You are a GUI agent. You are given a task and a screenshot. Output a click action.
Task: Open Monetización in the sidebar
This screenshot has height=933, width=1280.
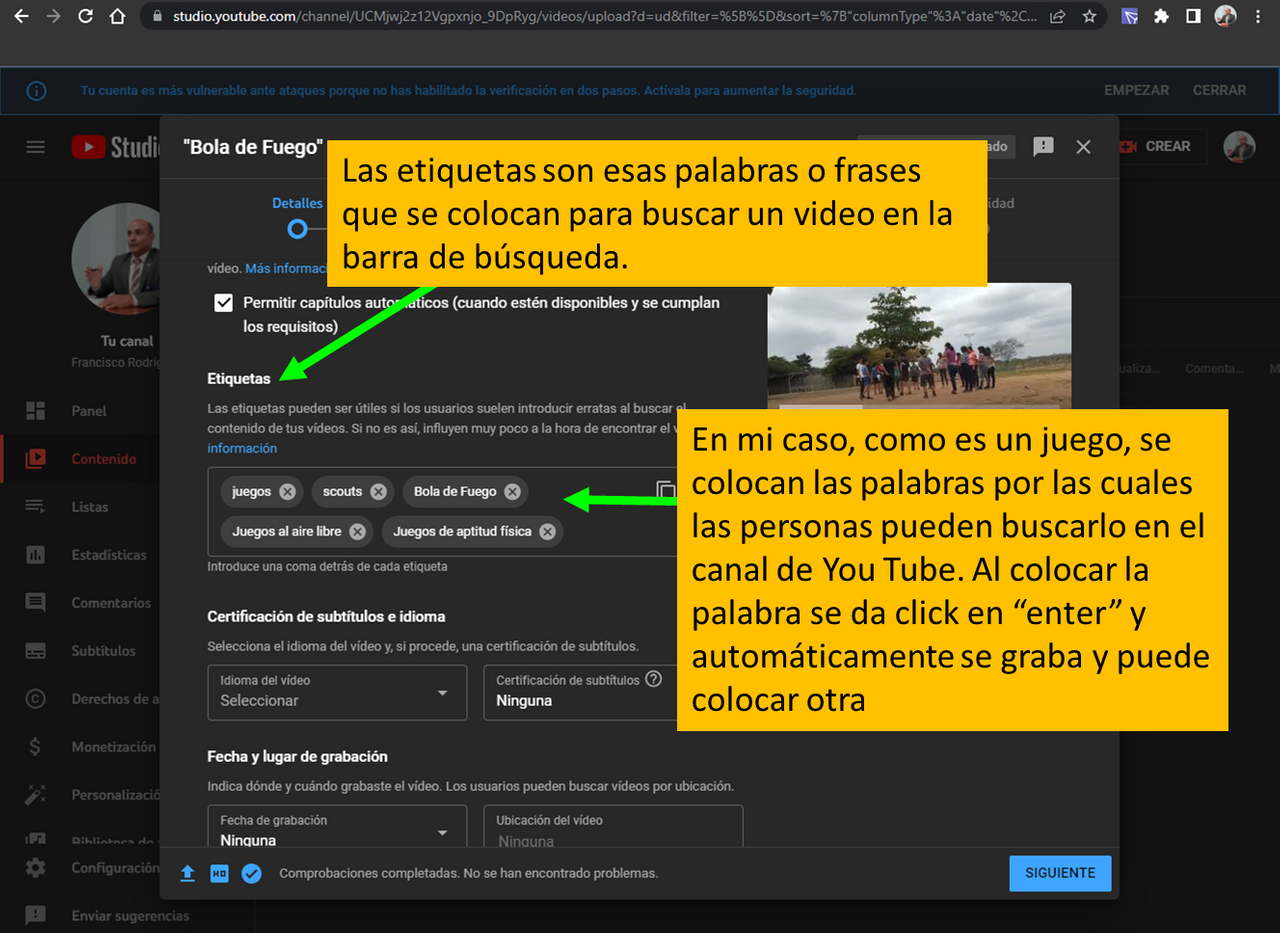(80, 747)
